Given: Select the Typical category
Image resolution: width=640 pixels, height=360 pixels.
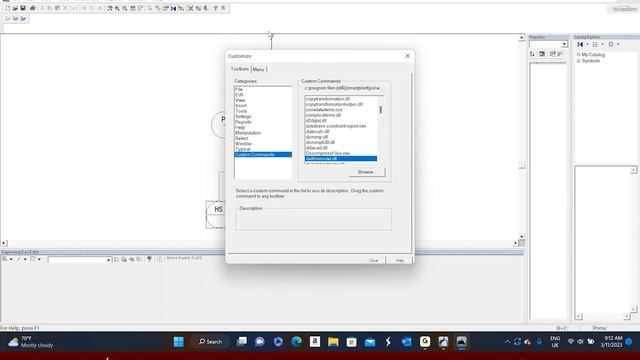Looking at the screenshot, I should (242, 149).
